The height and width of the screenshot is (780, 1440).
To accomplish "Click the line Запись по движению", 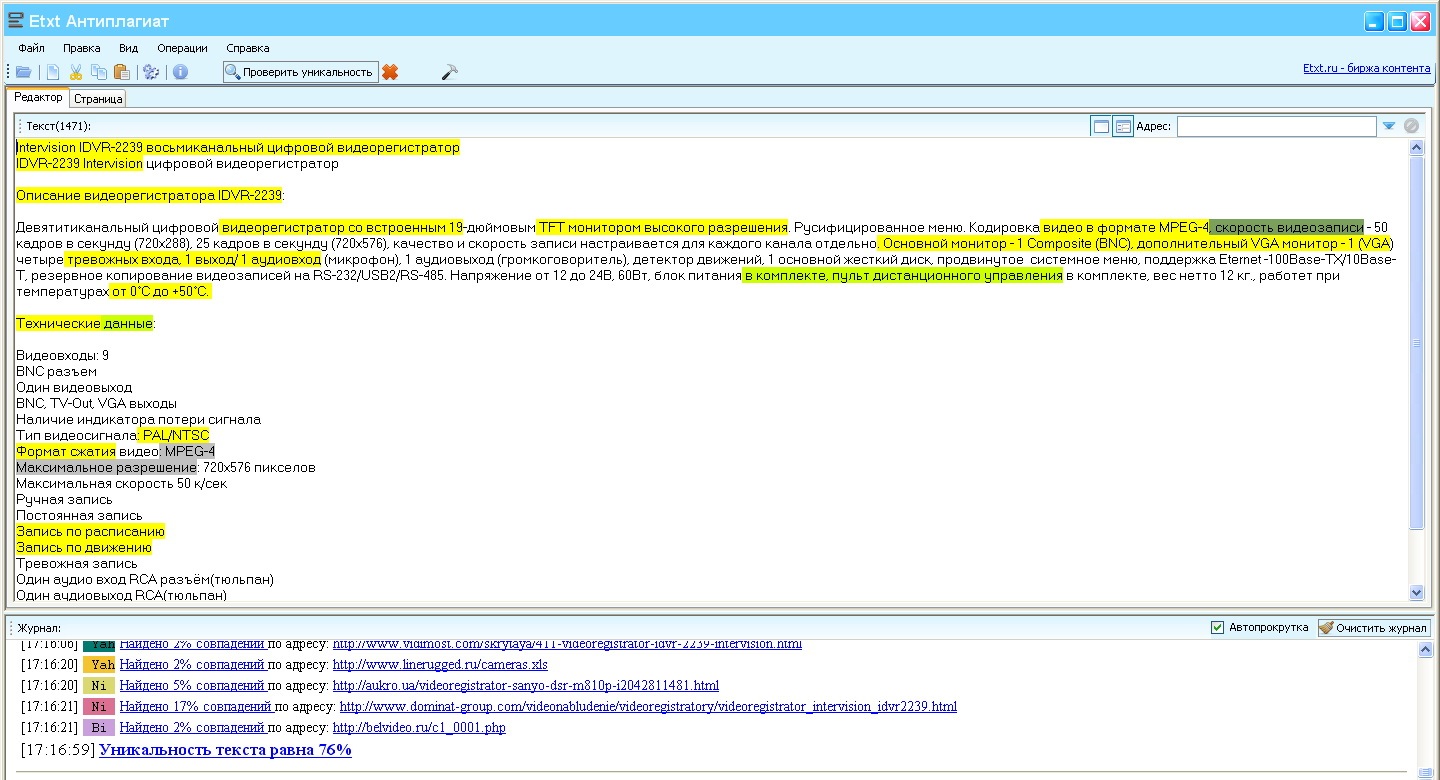I will [84, 548].
